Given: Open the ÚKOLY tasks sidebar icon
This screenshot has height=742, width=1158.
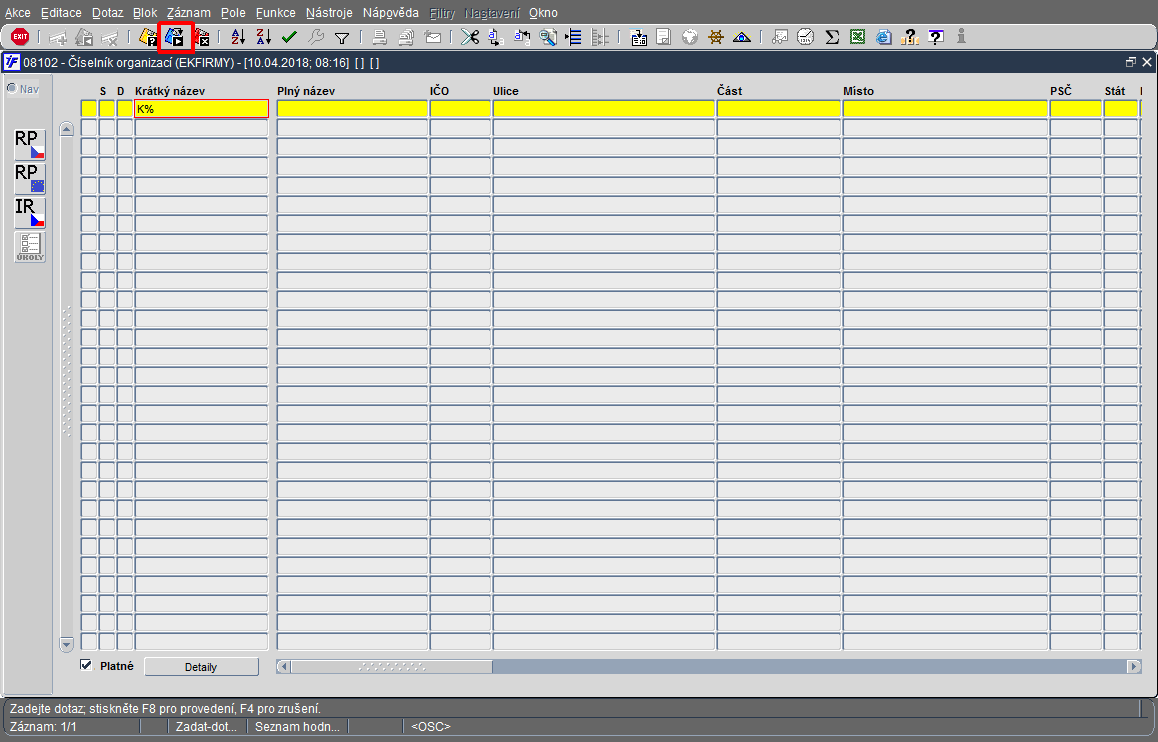Looking at the screenshot, I should point(30,247).
